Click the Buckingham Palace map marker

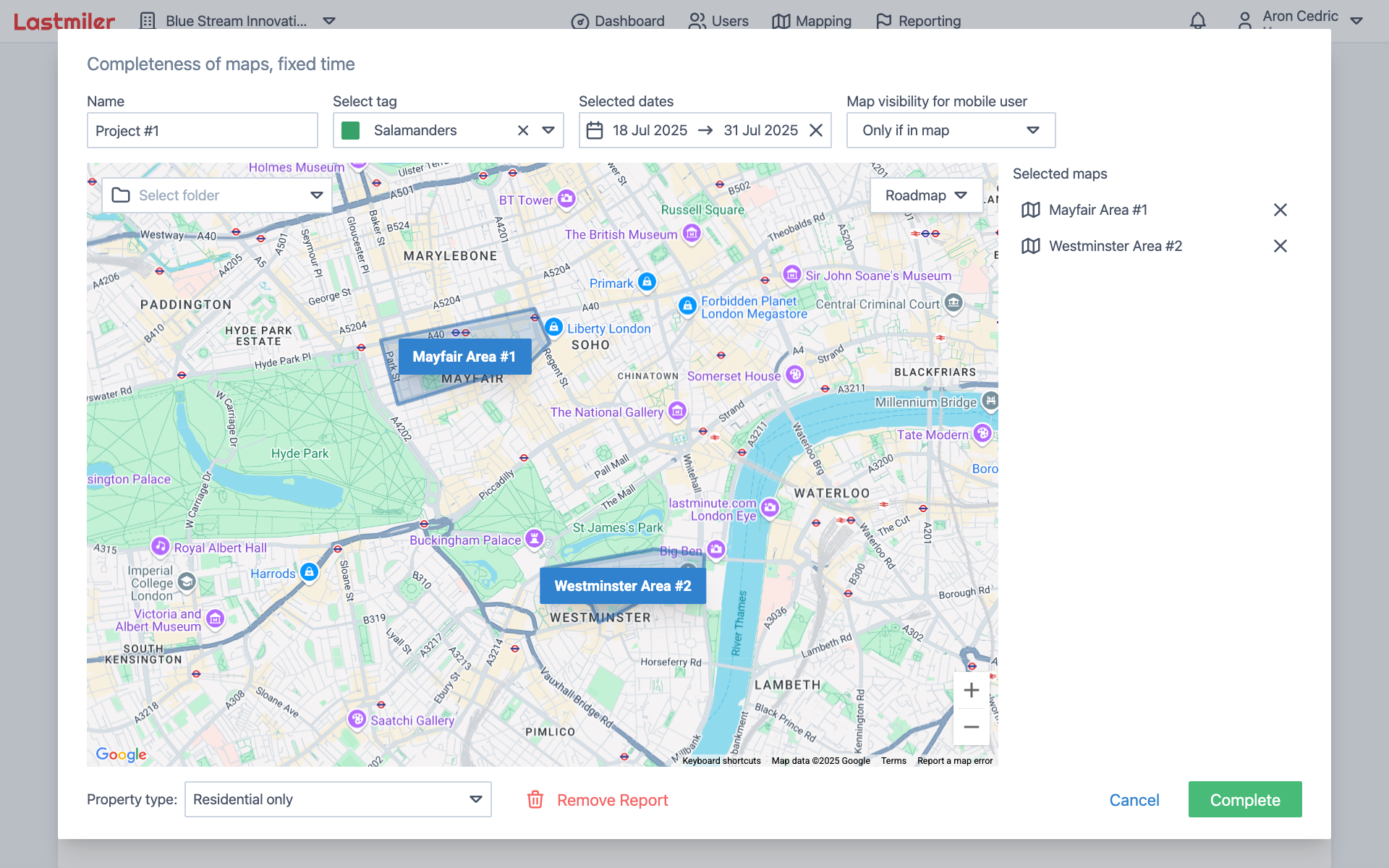(535, 538)
